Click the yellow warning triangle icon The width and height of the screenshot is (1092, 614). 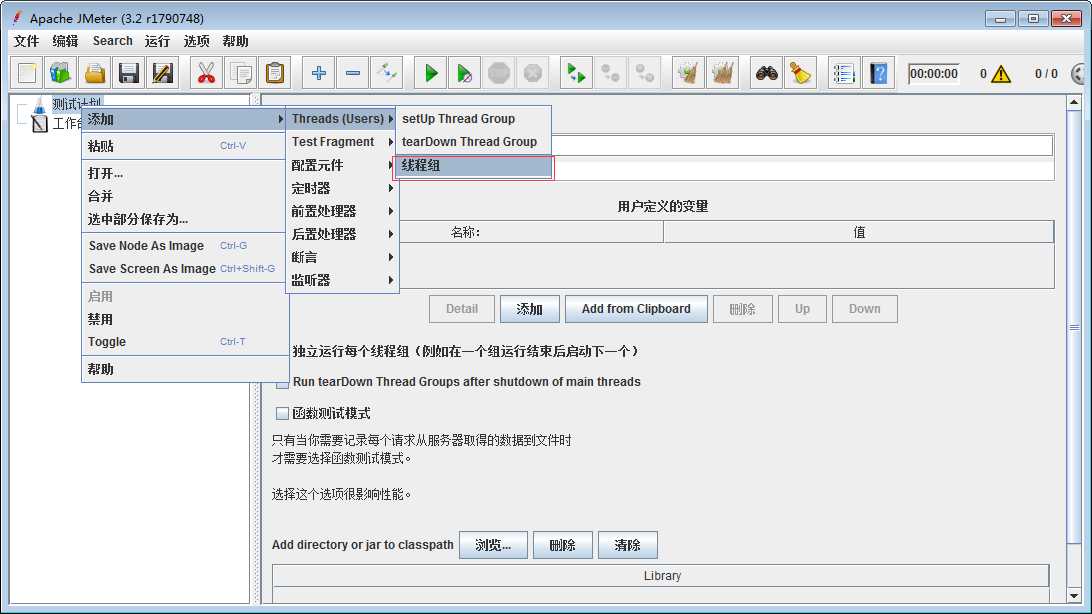tap(1001, 73)
